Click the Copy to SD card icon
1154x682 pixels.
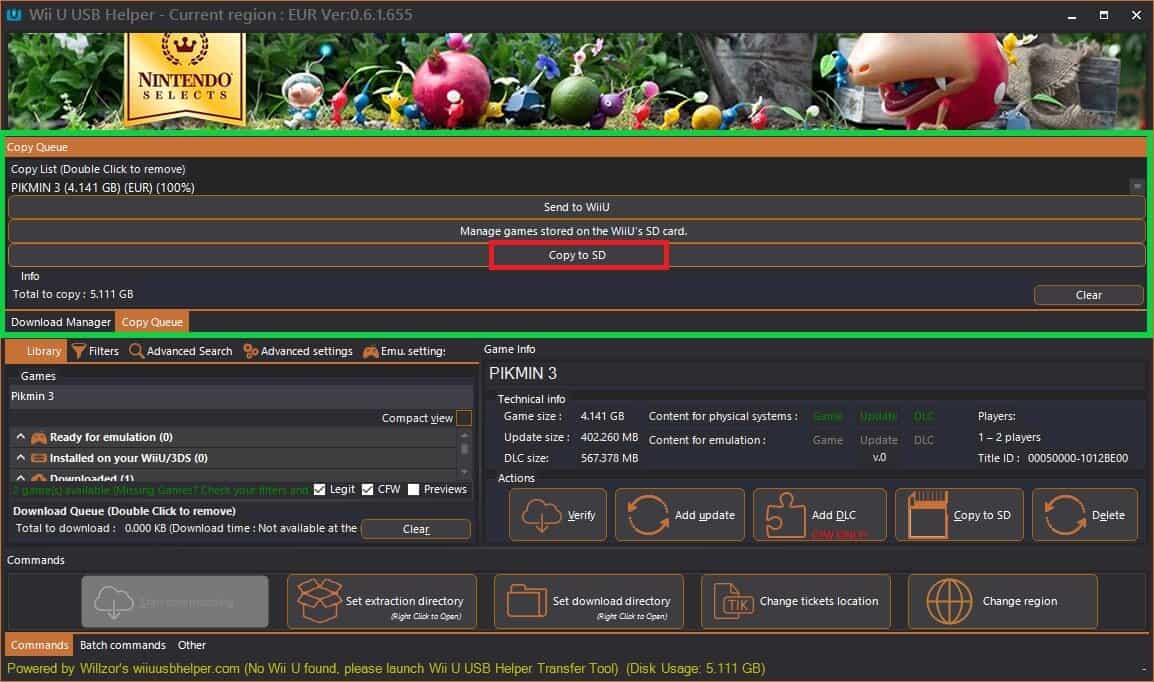(927, 515)
